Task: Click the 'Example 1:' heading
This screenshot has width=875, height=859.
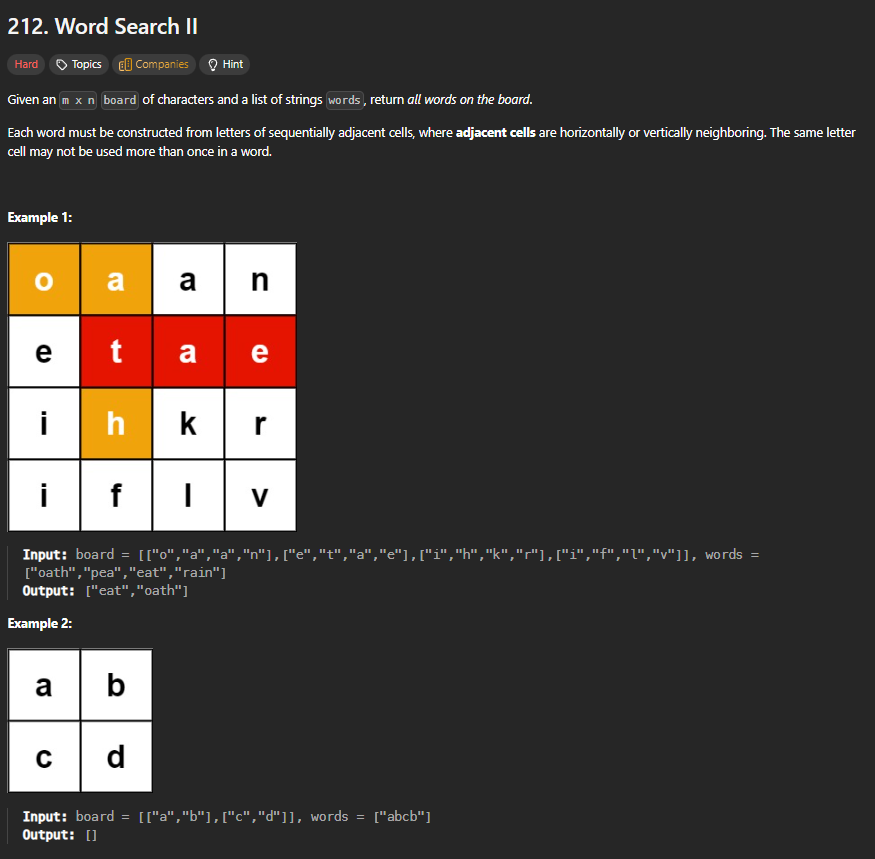Action: pyautogui.click(x=40, y=217)
